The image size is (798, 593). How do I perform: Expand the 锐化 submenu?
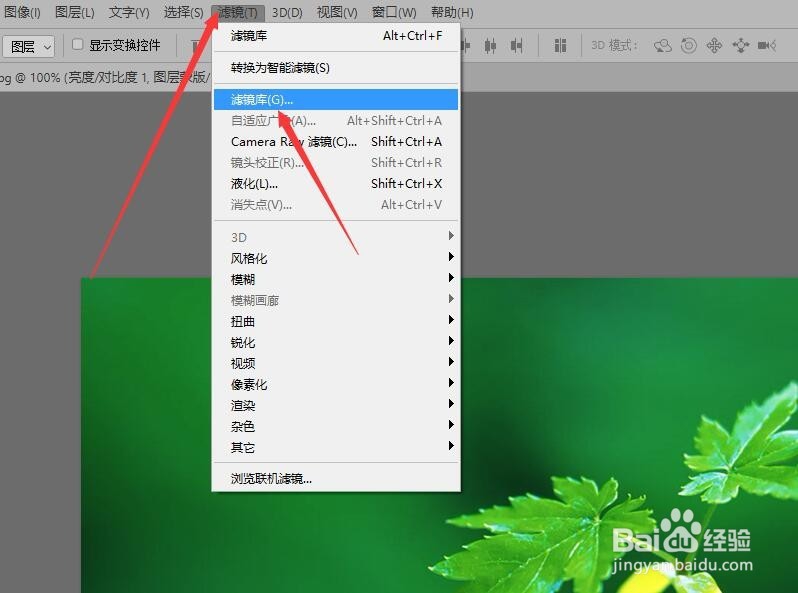(x=336, y=341)
